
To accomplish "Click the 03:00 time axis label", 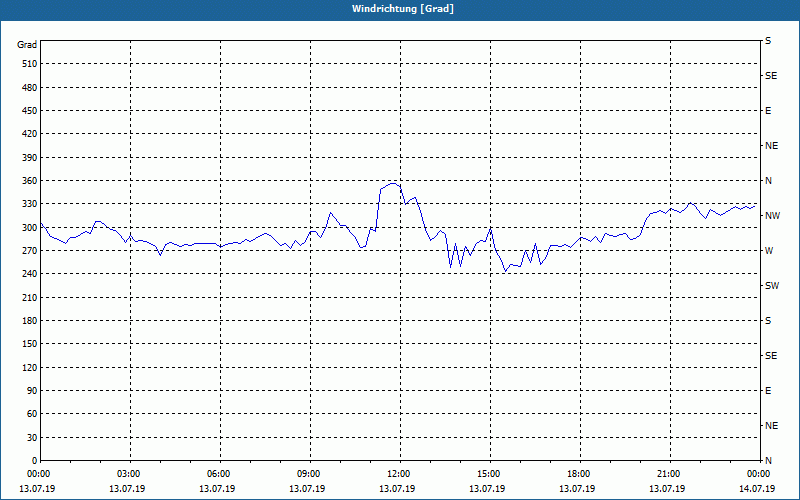I will [x=128, y=474].
